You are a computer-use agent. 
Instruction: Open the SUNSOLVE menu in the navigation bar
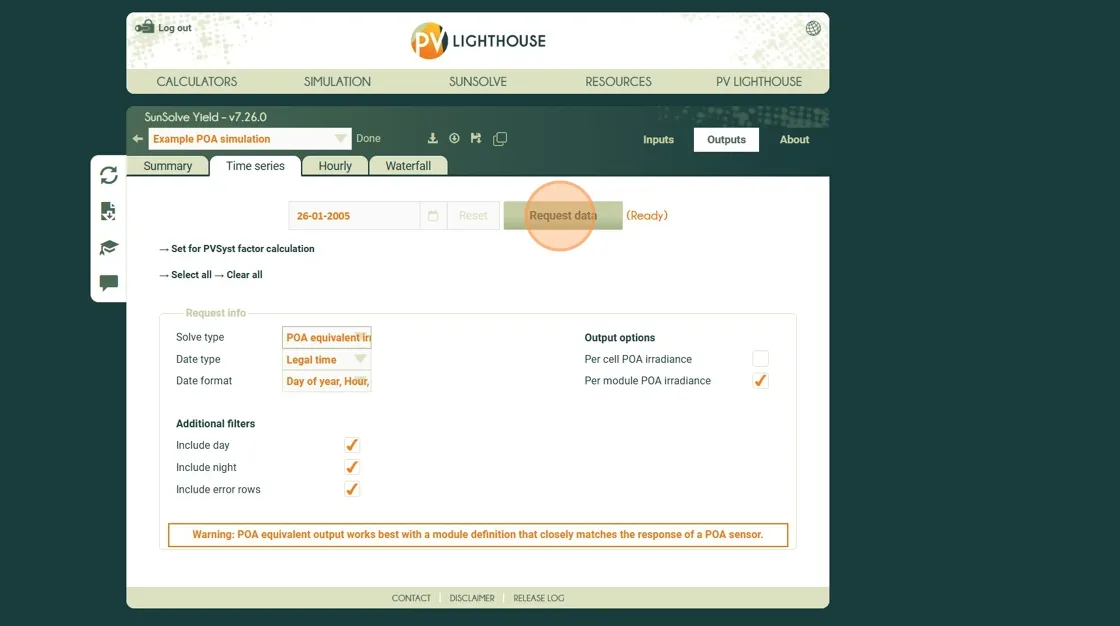click(478, 81)
